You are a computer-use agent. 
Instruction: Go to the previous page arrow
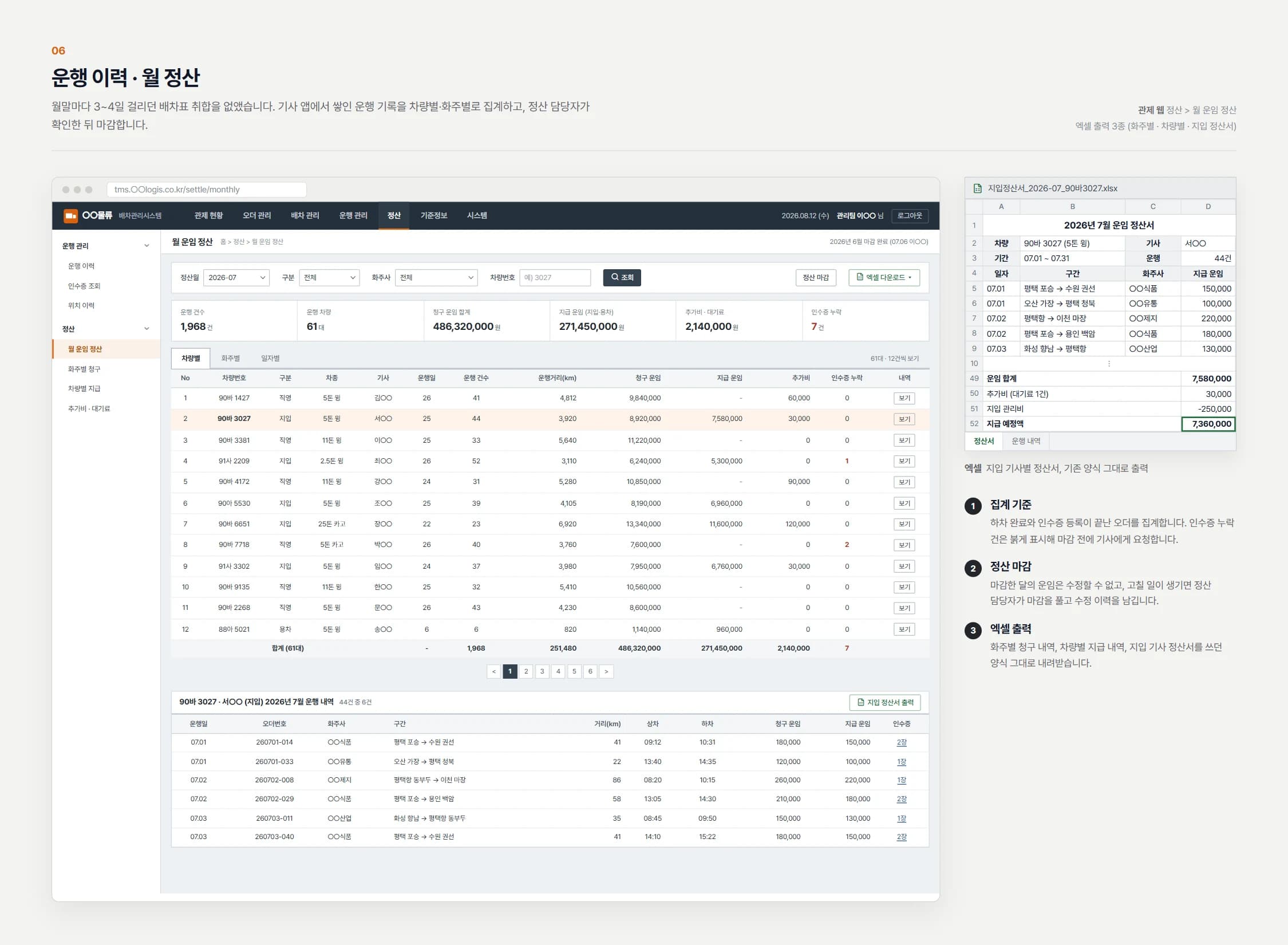493,671
